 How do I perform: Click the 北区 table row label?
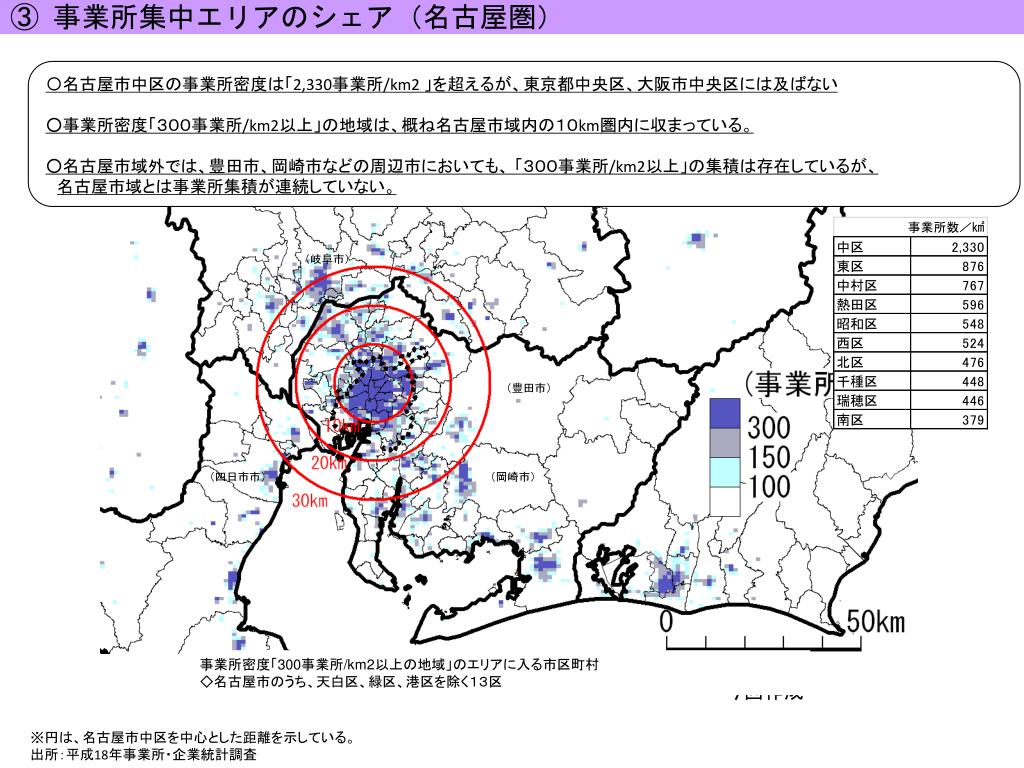tap(850, 362)
